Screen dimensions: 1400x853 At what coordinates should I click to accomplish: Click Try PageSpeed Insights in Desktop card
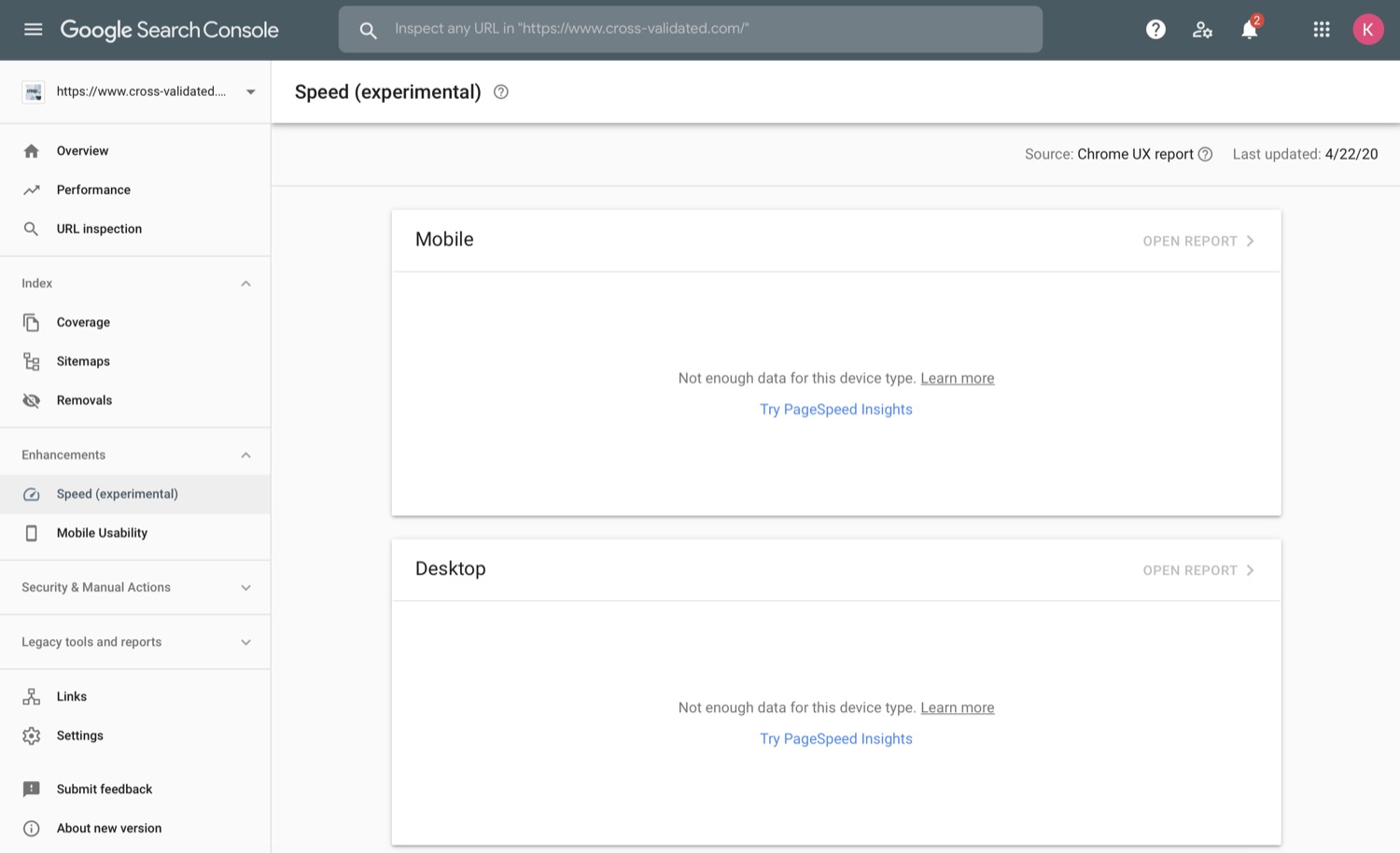[836, 738]
